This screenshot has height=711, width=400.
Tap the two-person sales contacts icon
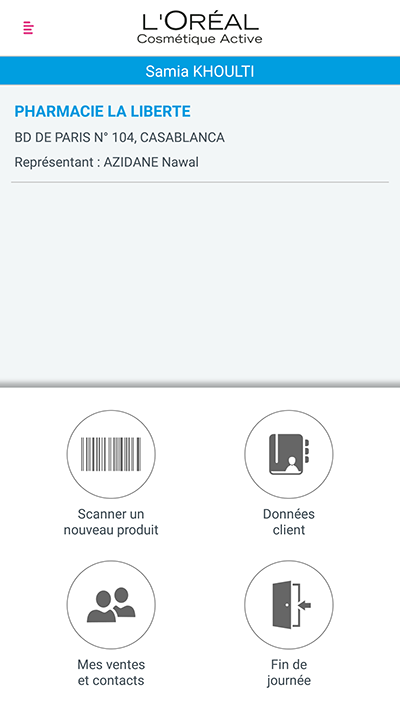coord(111,604)
